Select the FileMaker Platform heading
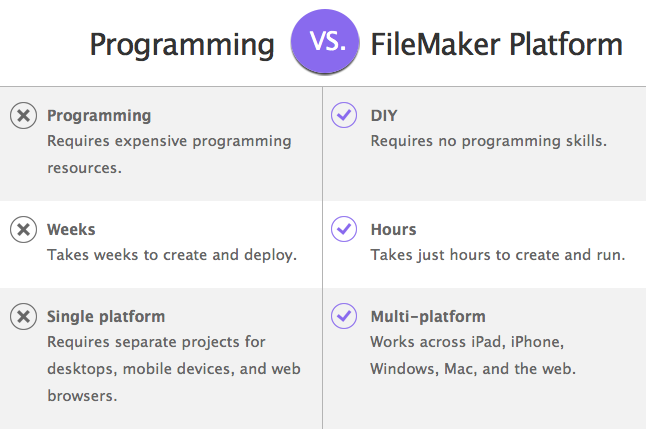Viewport: 646px width, 429px height. coord(496,45)
